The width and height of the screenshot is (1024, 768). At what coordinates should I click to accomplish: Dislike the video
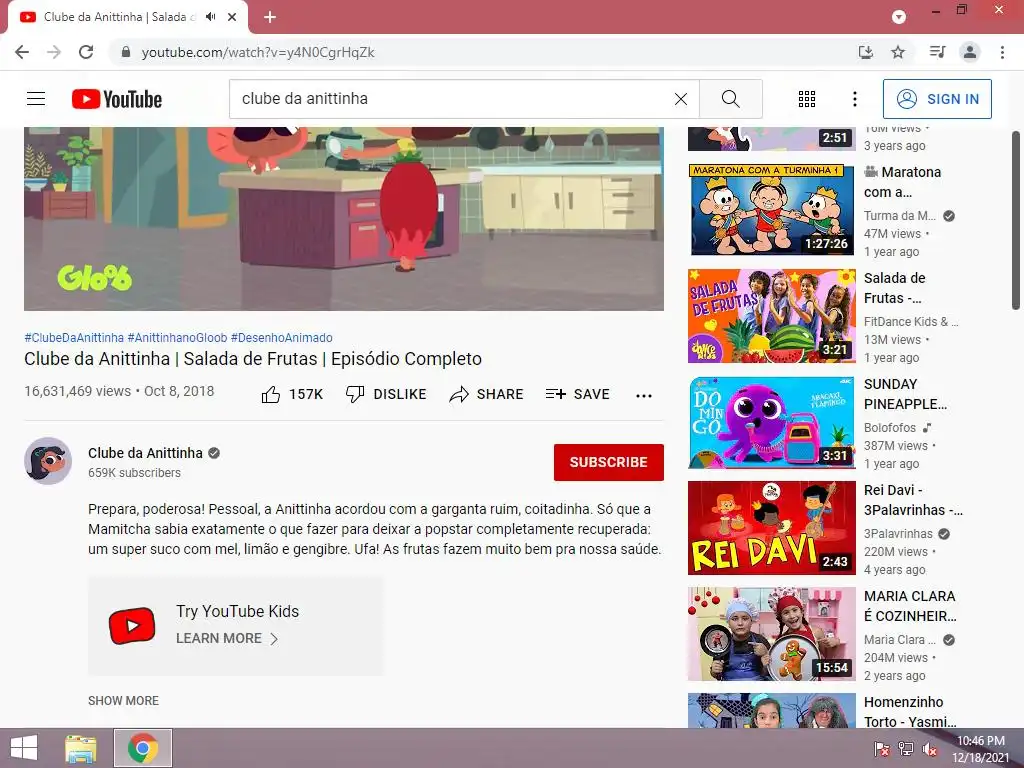(x=386, y=394)
